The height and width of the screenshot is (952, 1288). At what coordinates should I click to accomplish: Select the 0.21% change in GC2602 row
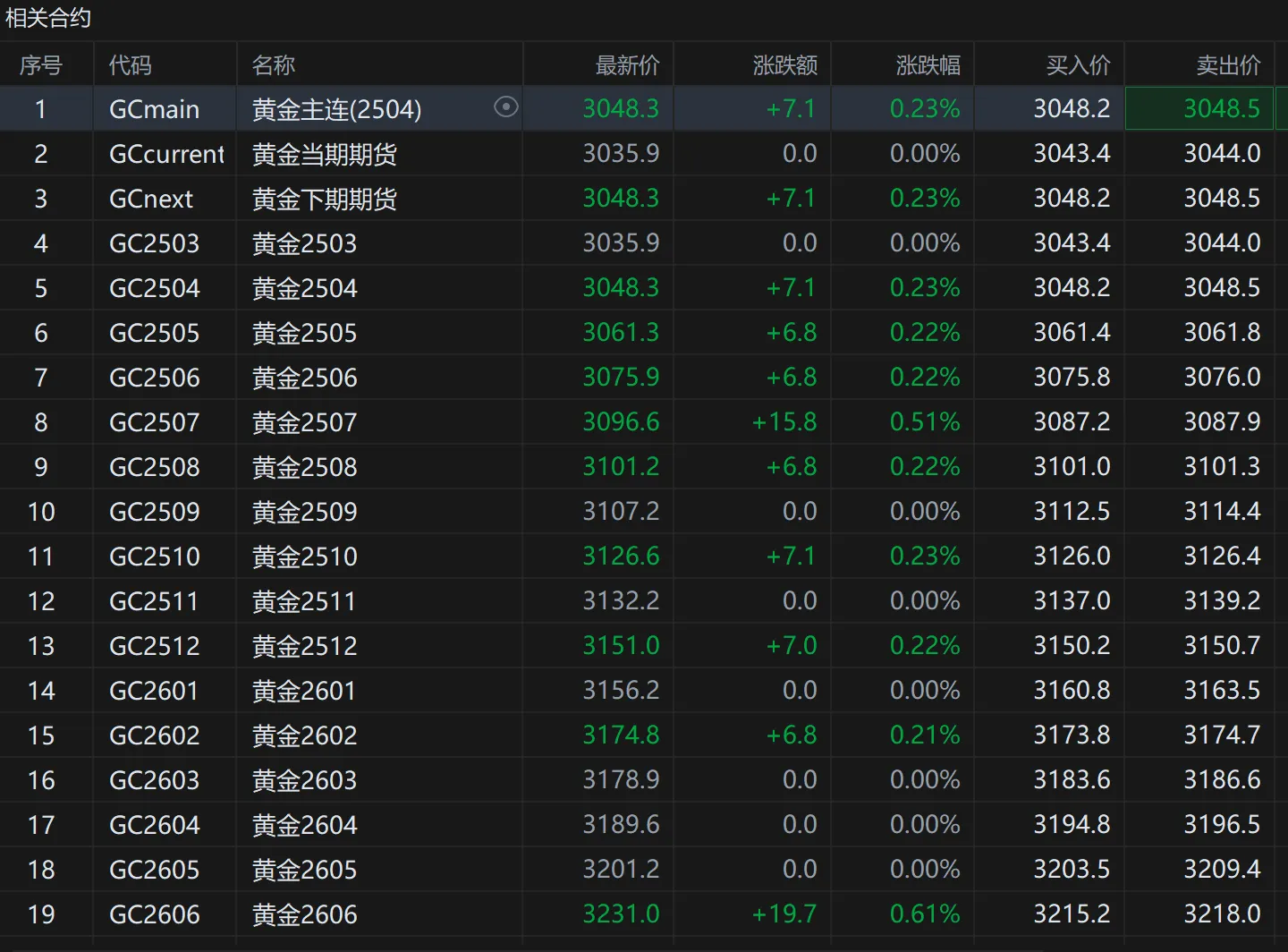(925, 735)
